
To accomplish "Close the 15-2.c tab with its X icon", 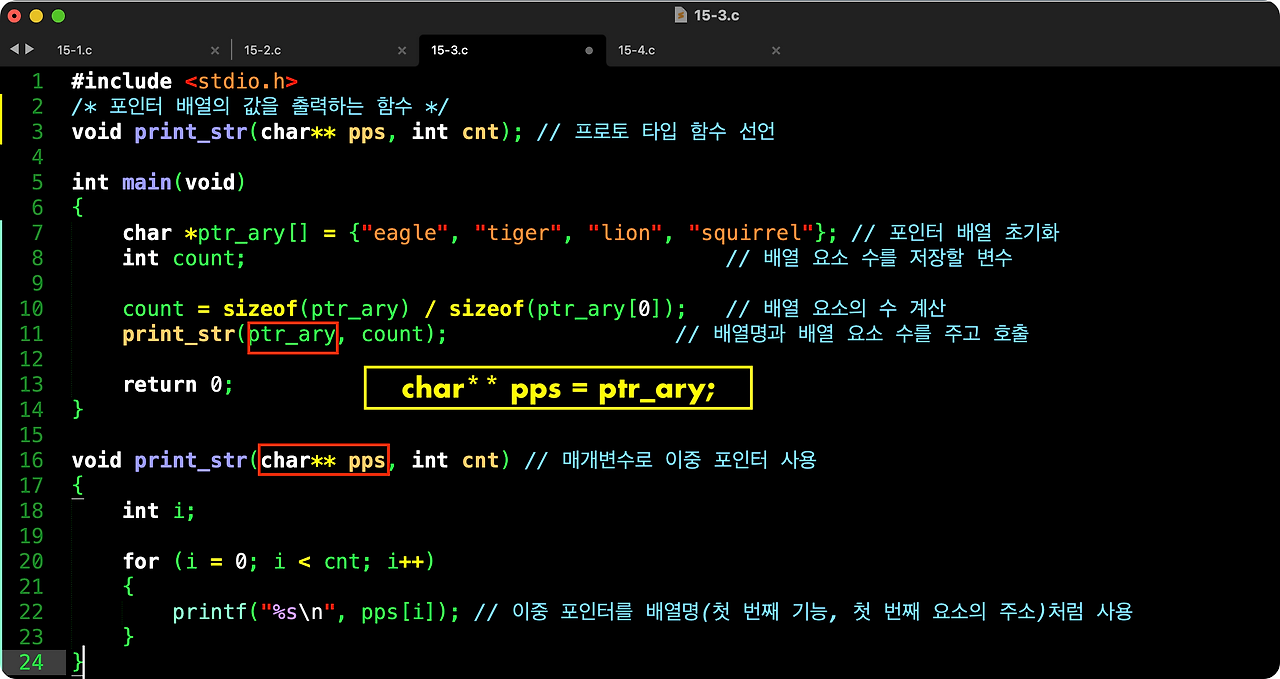I will point(402,48).
